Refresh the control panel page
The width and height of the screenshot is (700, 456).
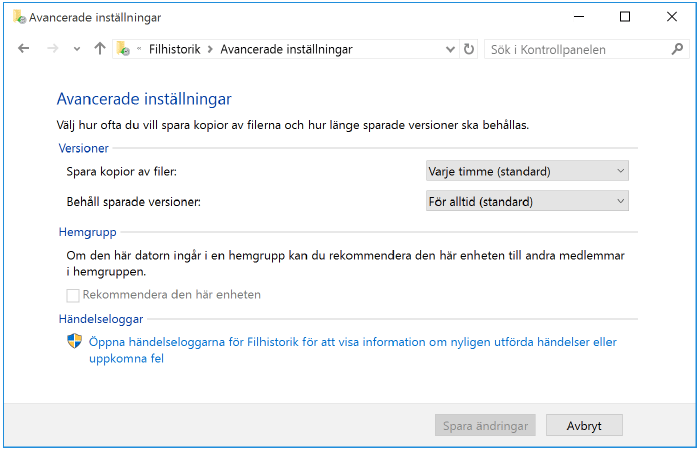469,49
